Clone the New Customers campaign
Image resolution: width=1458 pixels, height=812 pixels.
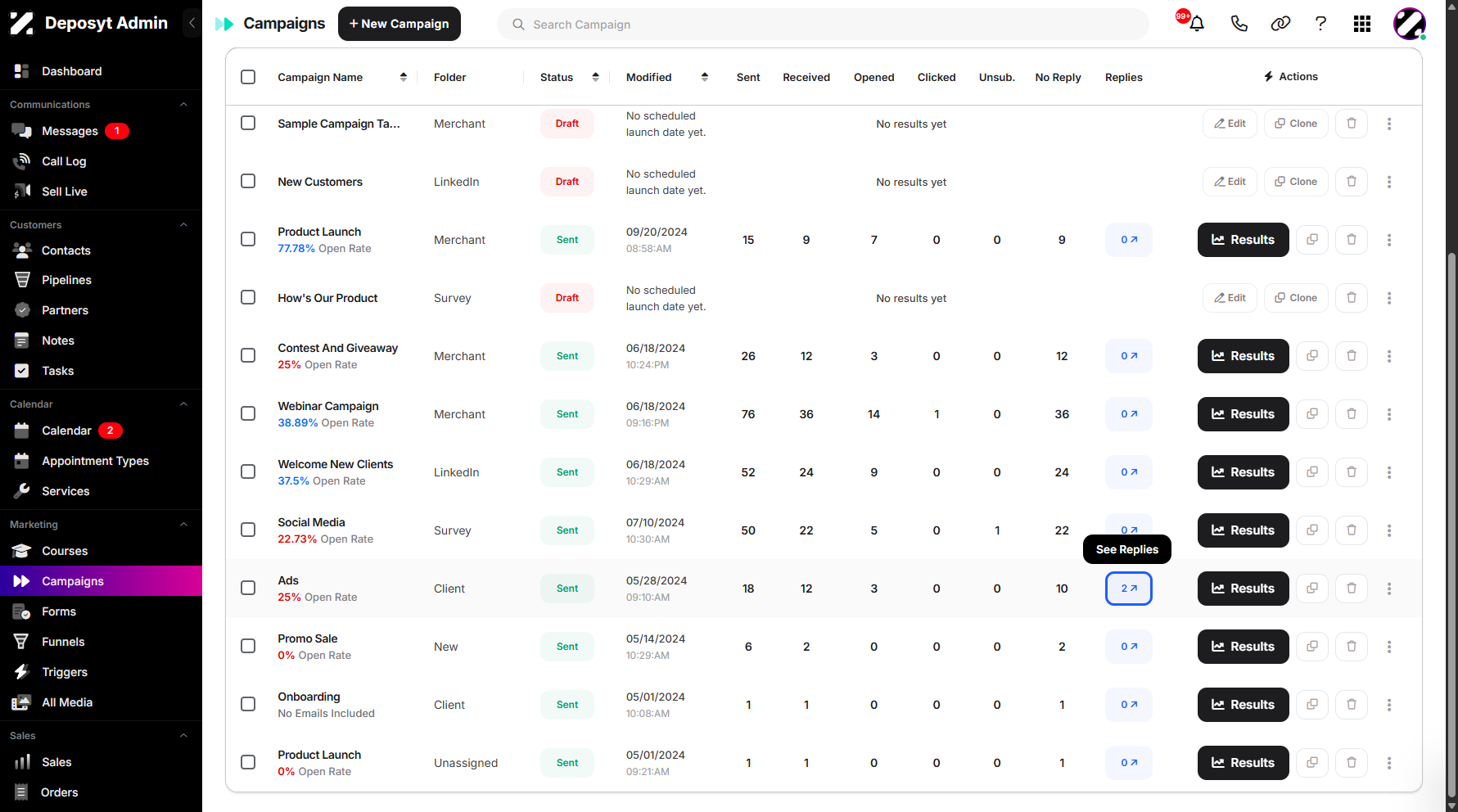[x=1296, y=182]
